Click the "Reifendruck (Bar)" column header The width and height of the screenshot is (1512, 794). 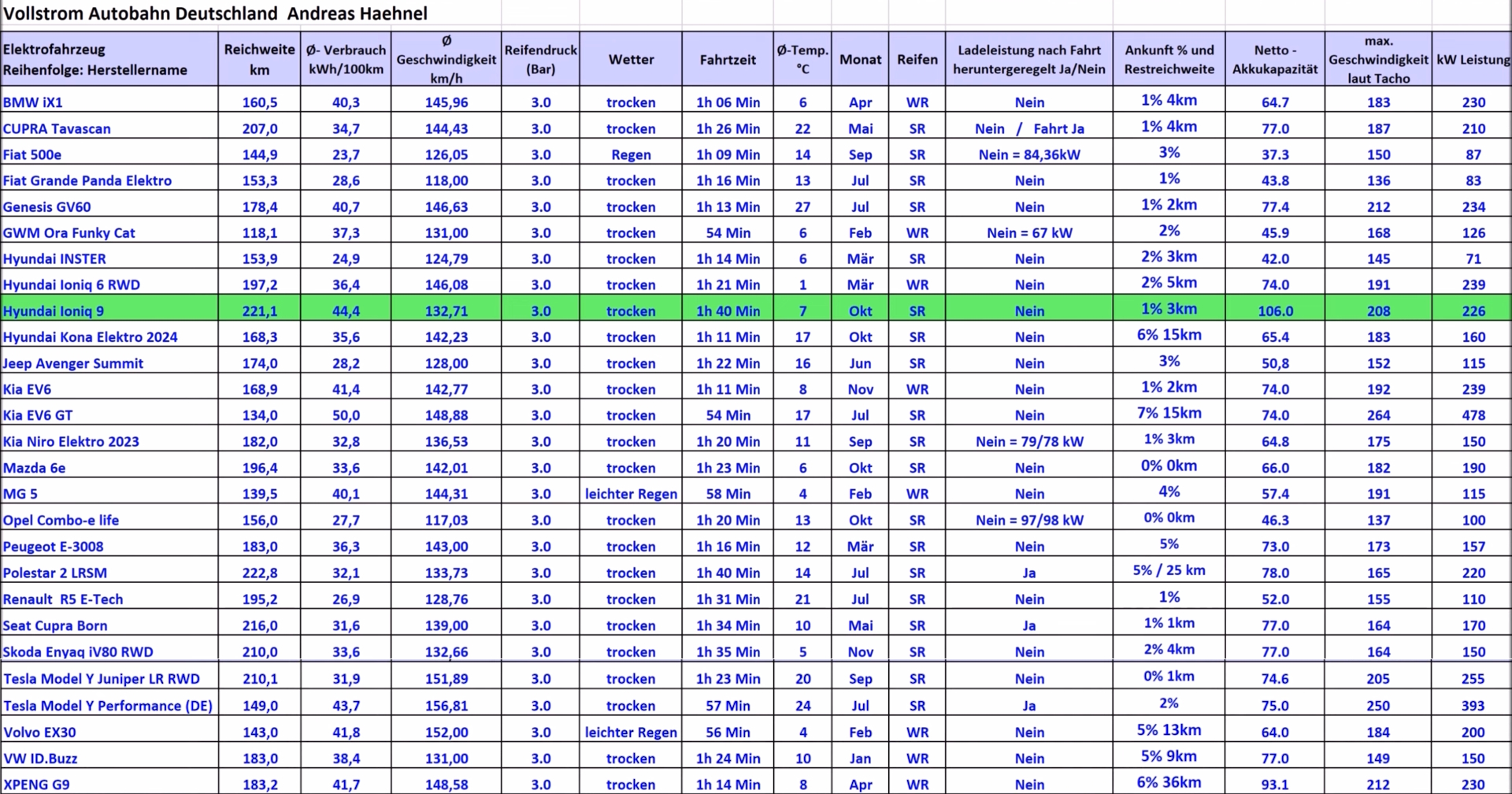[540, 59]
